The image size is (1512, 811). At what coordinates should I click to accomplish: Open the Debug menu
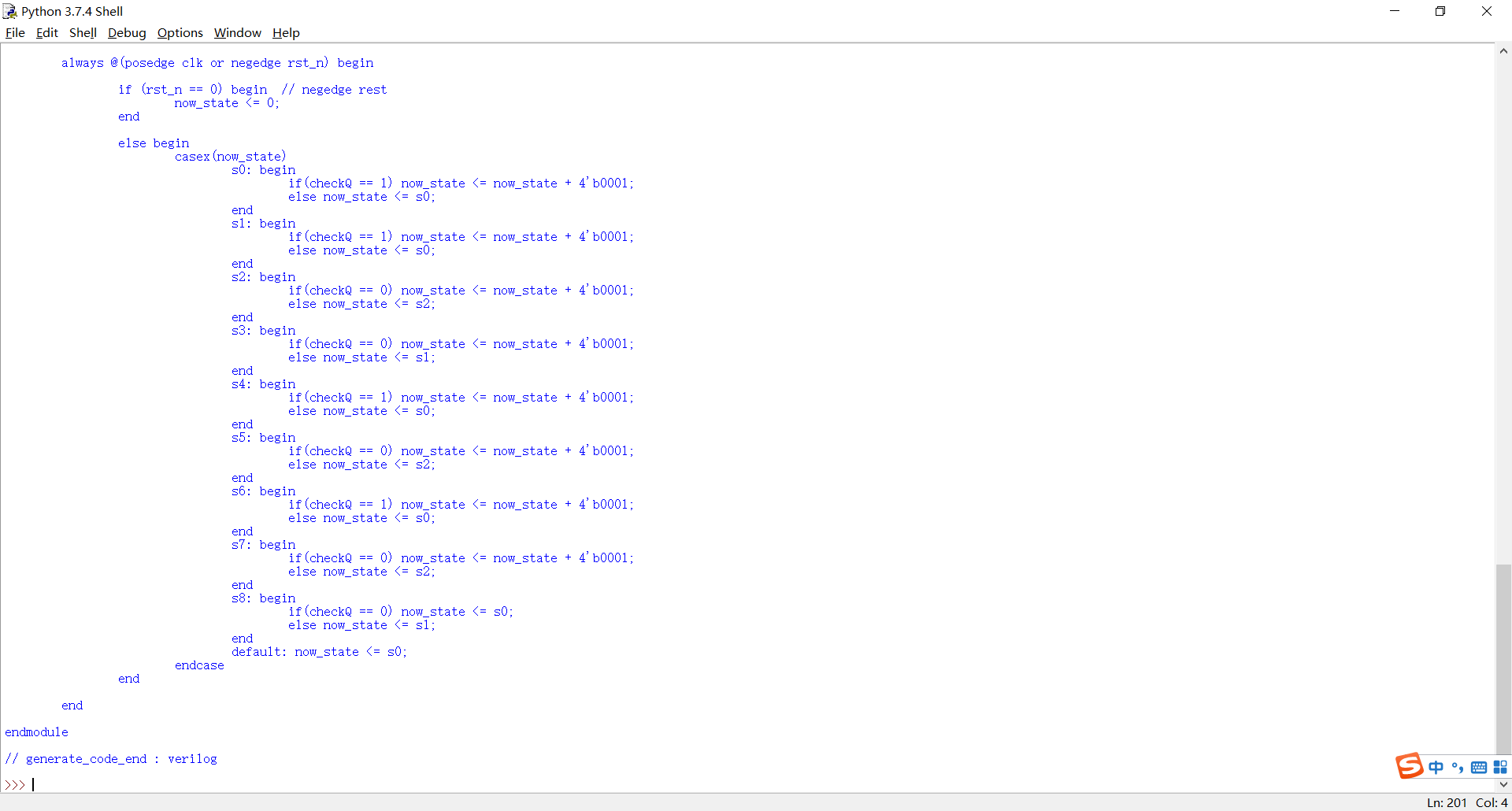click(x=127, y=33)
